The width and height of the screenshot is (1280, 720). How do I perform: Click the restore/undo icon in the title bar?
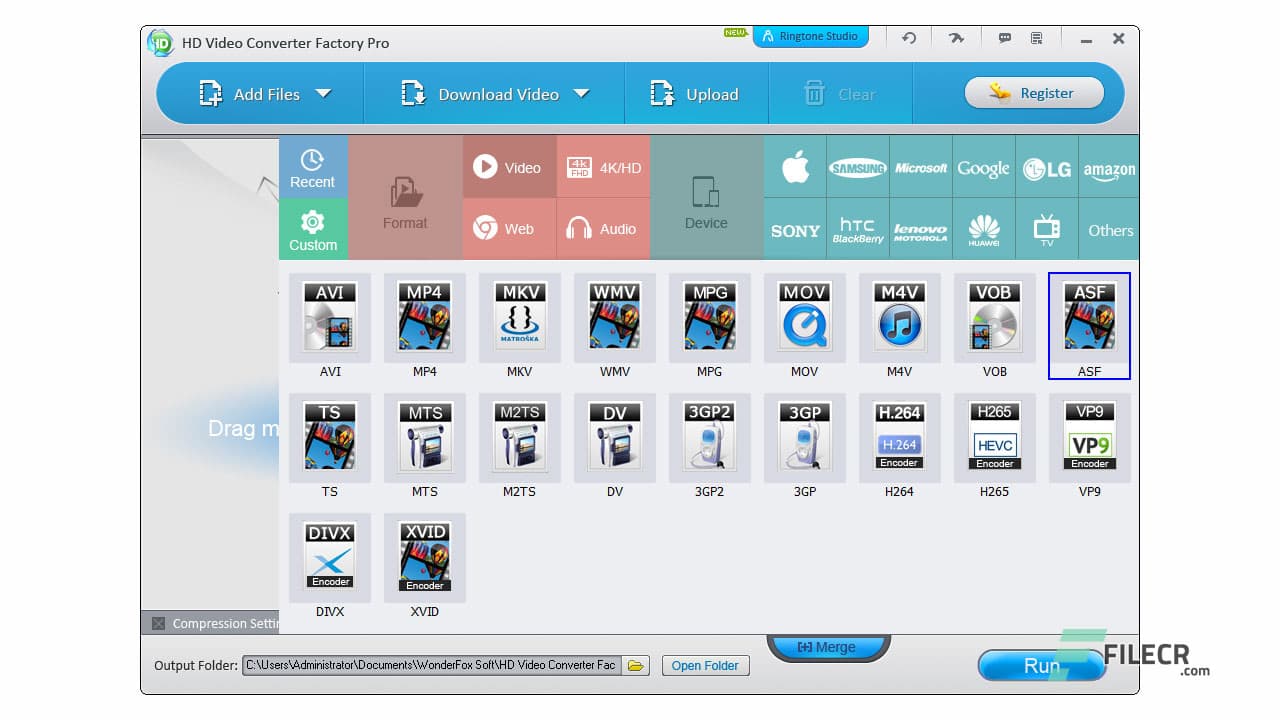[908, 37]
